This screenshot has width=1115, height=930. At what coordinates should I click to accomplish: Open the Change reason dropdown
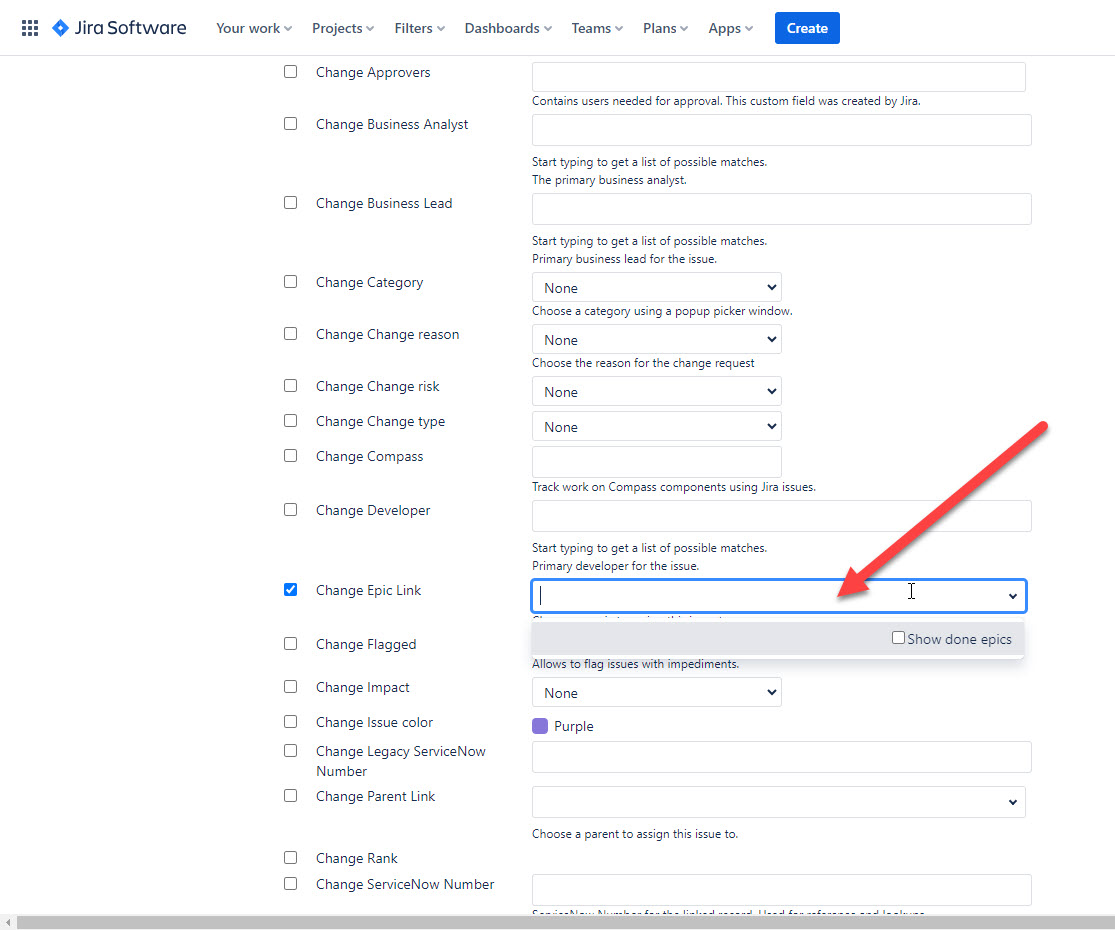[x=656, y=339]
